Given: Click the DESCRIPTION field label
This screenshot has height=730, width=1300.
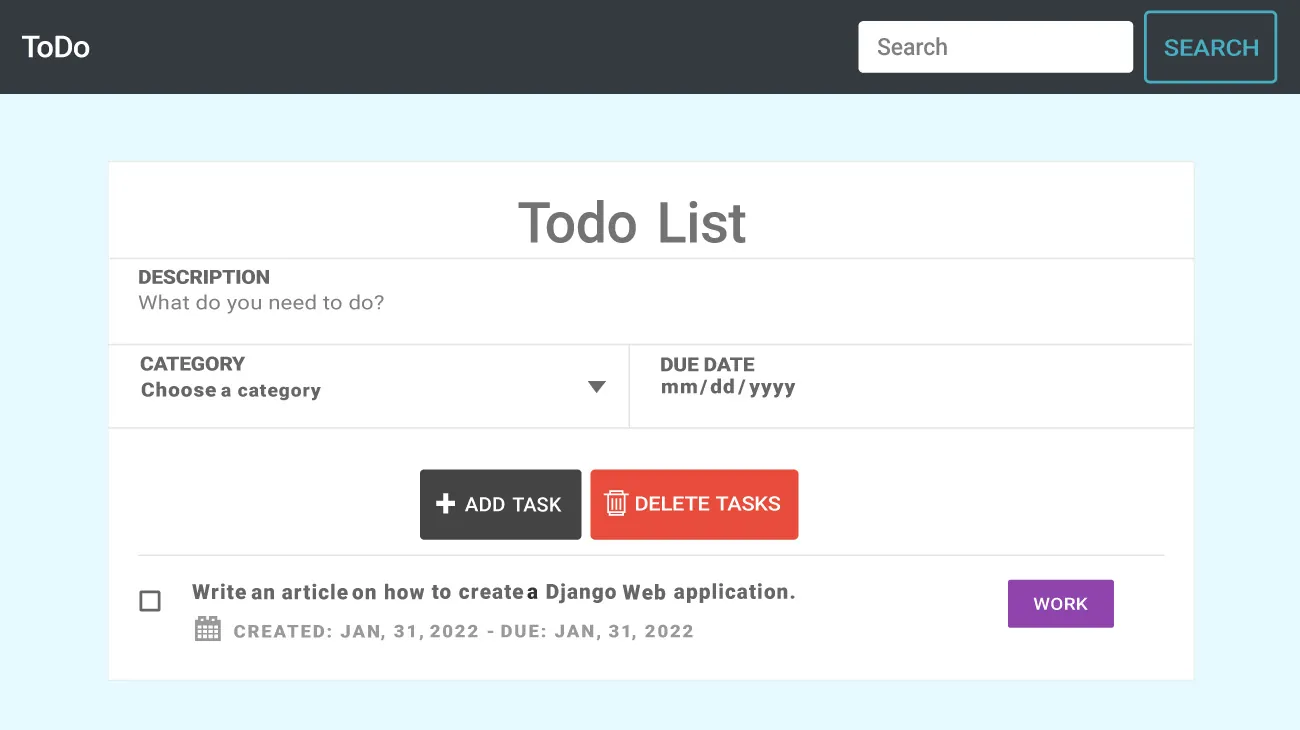Looking at the screenshot, I should [x=205, y=277].
